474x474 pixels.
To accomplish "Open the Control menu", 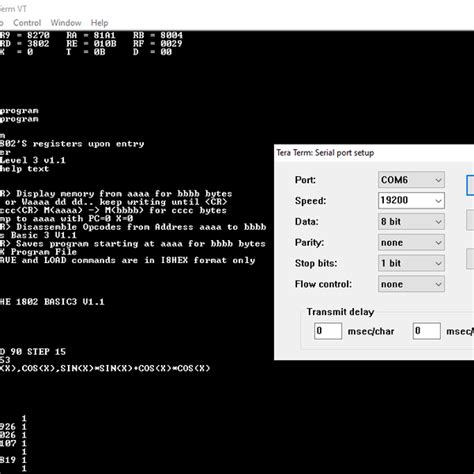I will pos(27,23).
